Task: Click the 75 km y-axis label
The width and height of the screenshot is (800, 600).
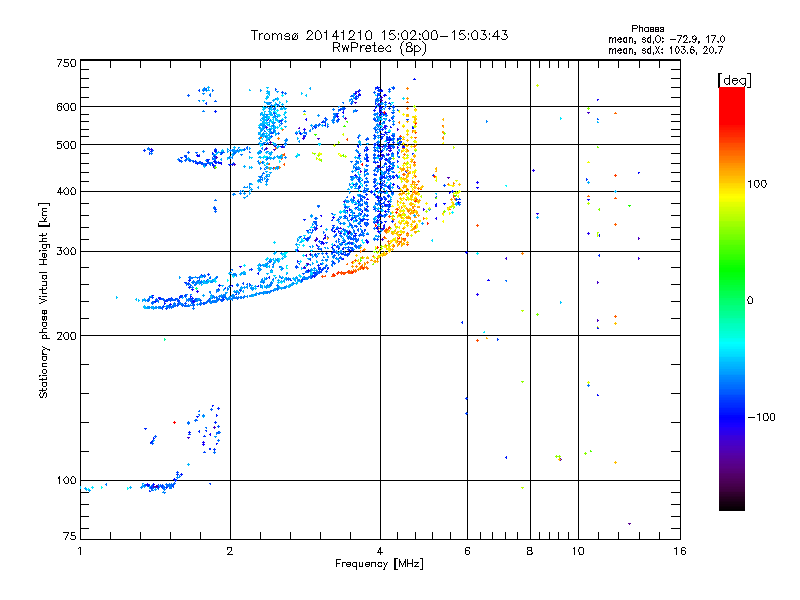Action: (x=70, y=536)
